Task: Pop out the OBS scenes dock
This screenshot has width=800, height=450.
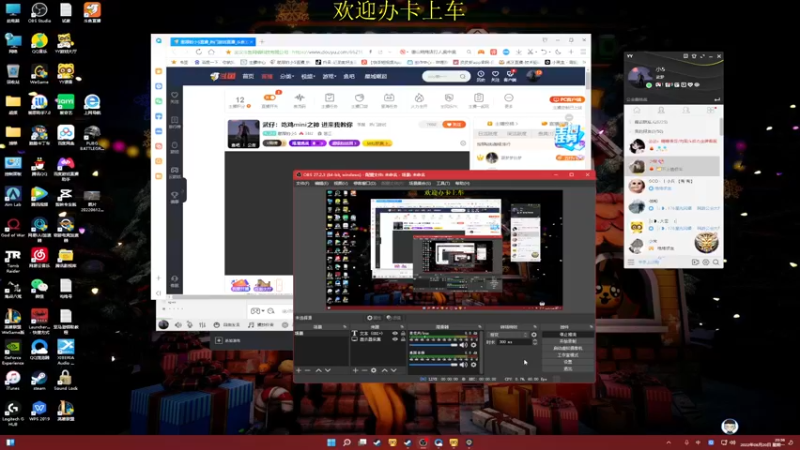Action: [345, 327]
